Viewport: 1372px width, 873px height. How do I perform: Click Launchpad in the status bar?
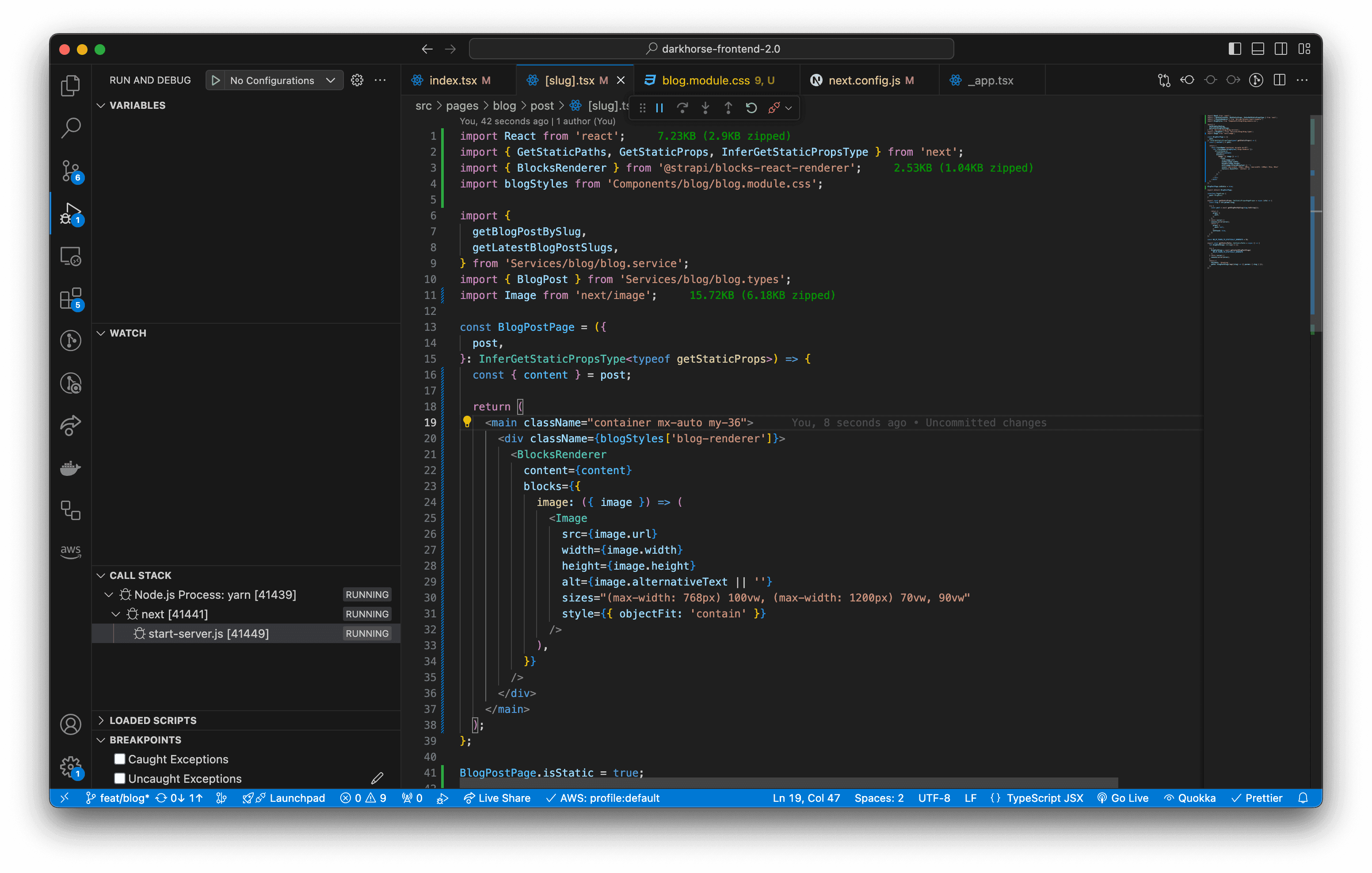284,798
